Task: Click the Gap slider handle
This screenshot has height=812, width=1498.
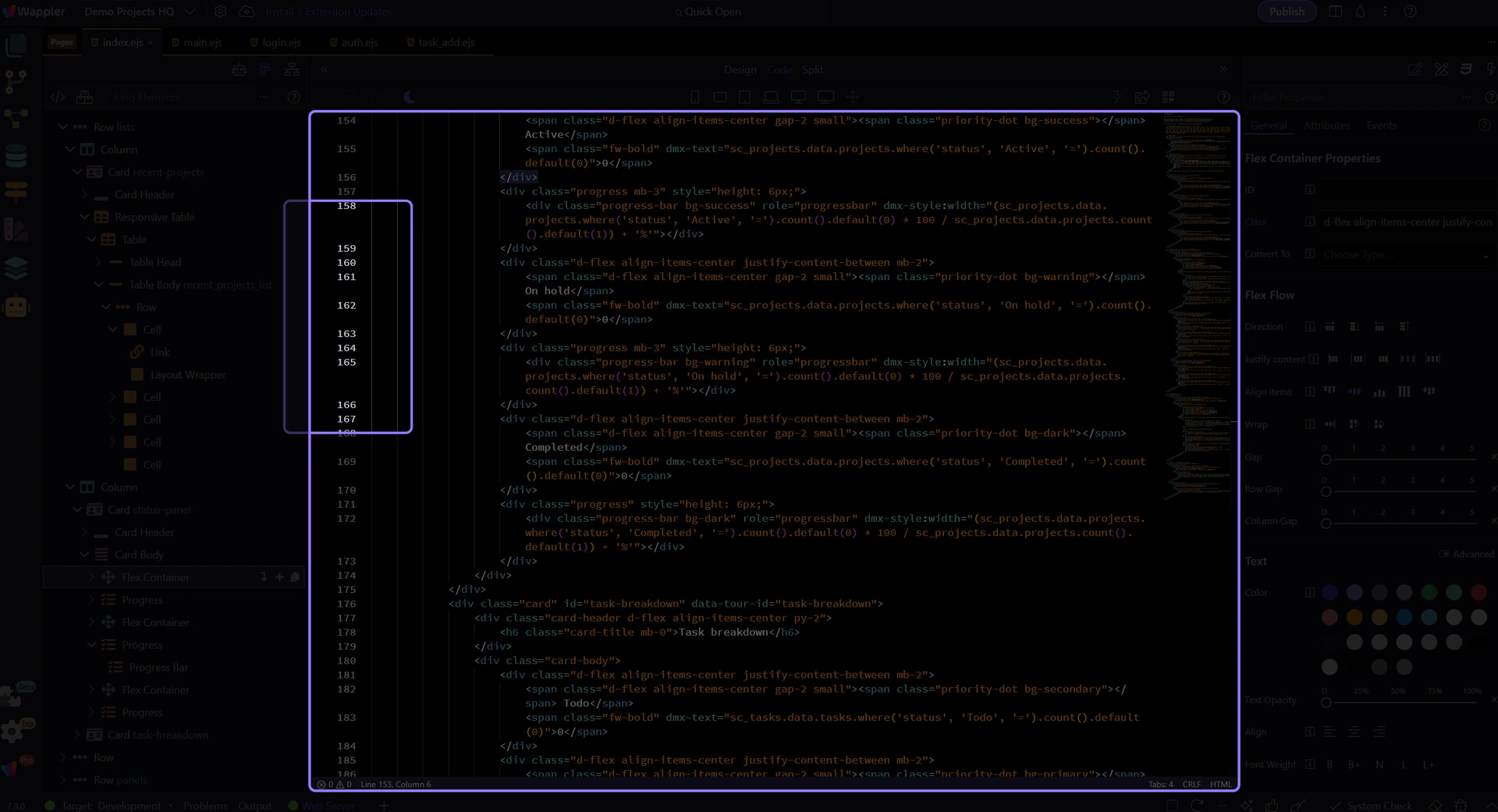Action: click(1326, 459)
